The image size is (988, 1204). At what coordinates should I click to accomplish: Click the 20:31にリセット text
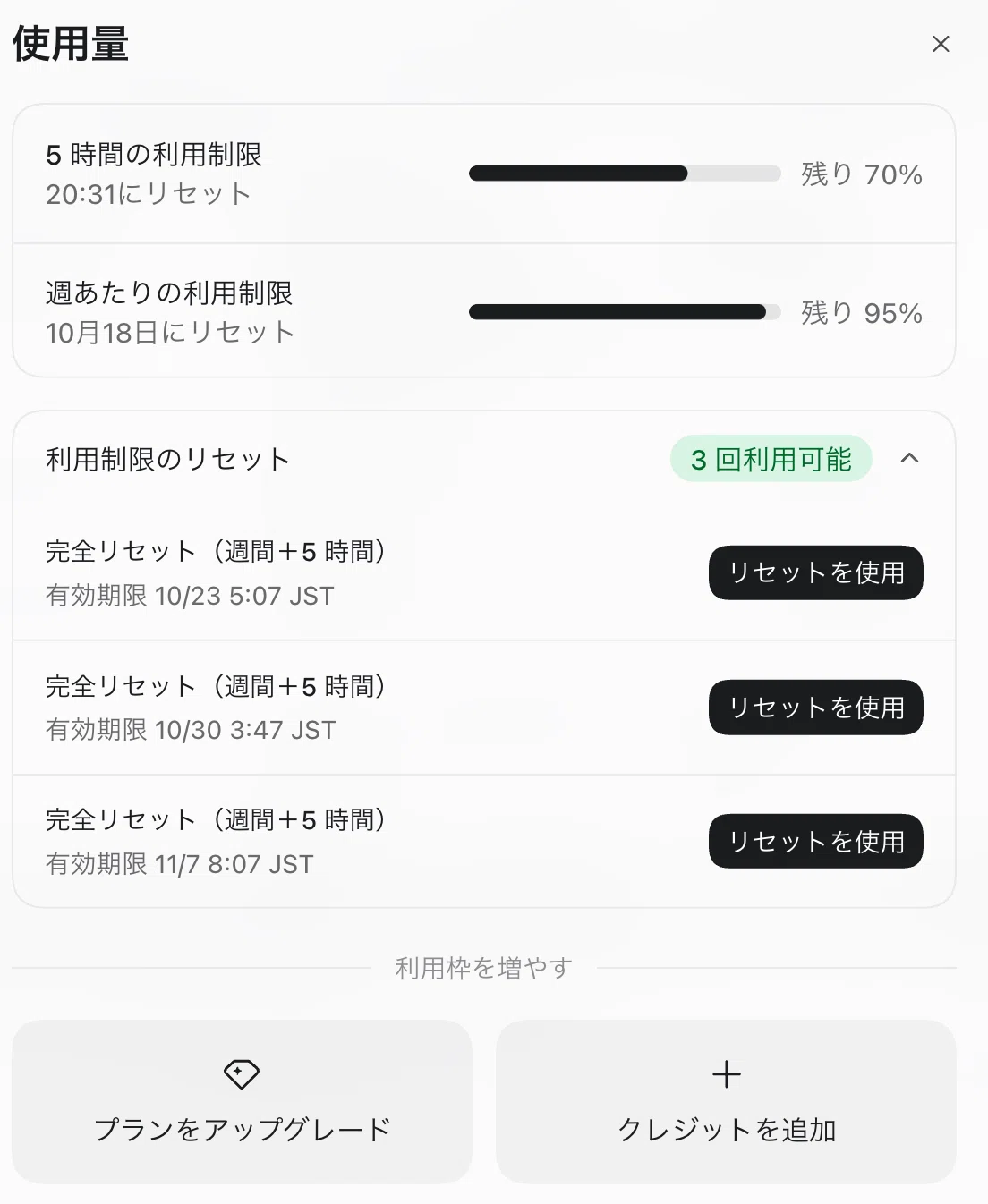149,194
